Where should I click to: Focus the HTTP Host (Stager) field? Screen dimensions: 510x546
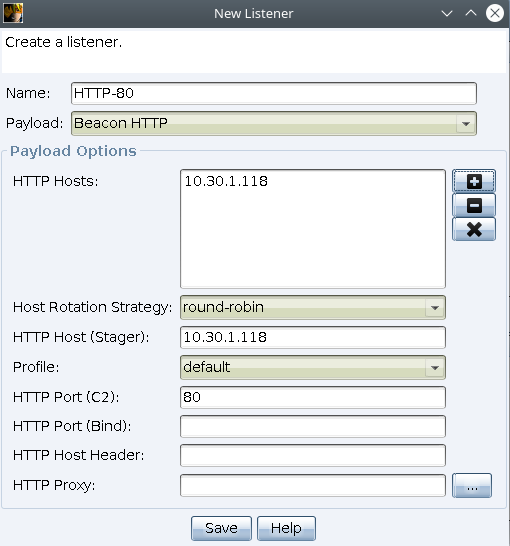point(313,337)
